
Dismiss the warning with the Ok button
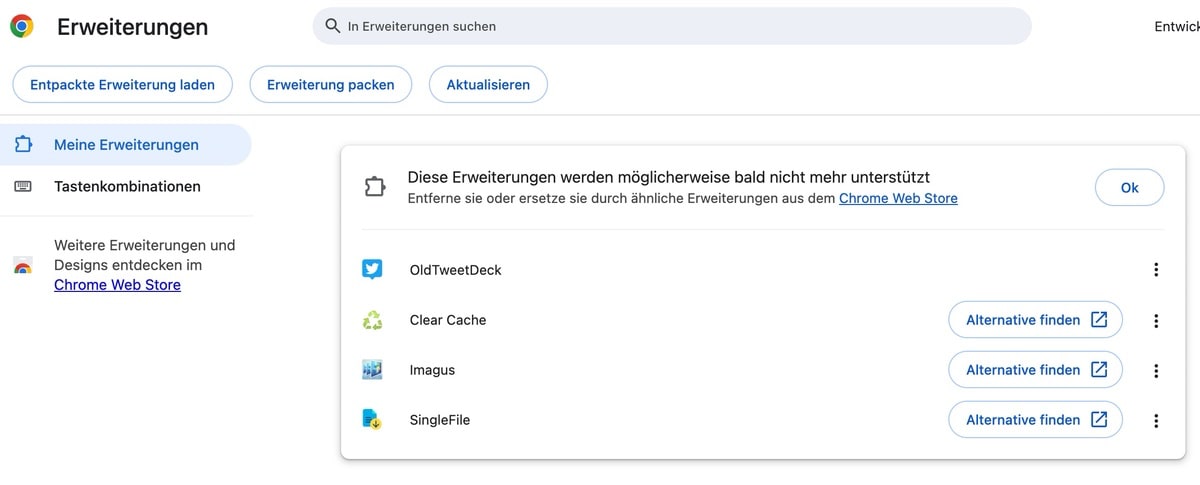(x=1129, y=188)
